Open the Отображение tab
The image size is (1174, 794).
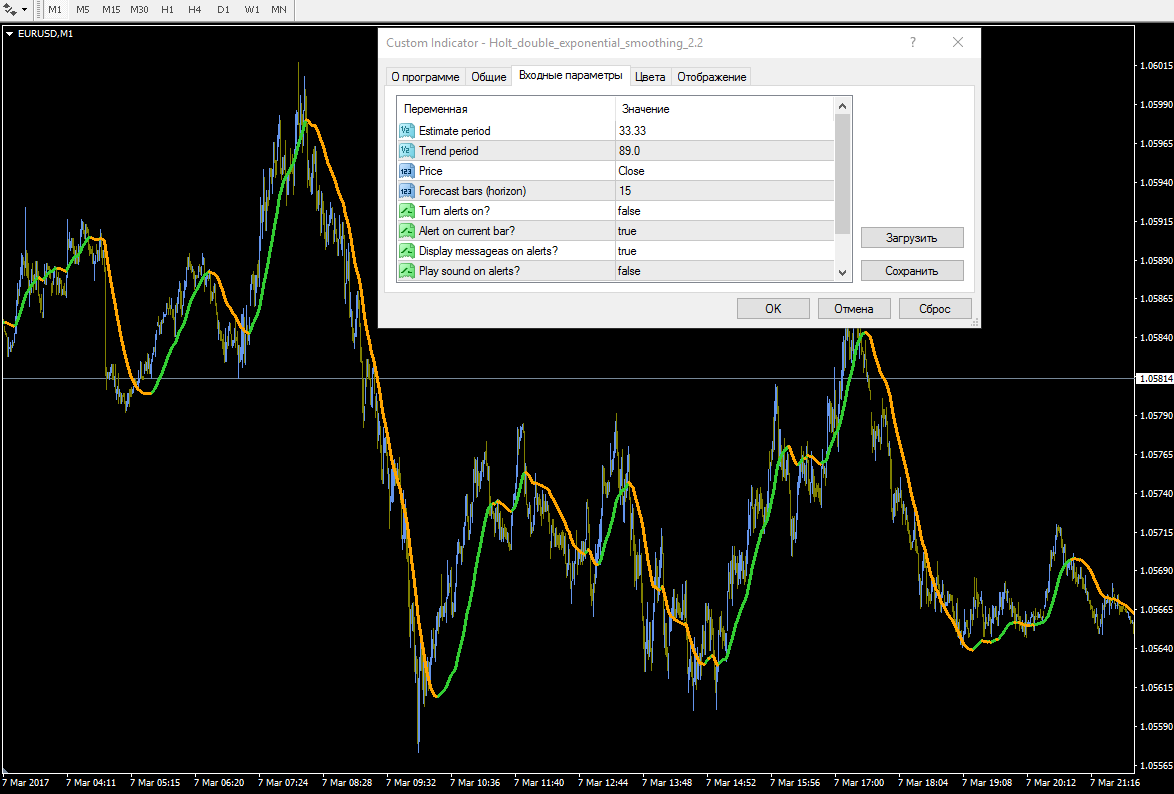click(x=711, y=77)
